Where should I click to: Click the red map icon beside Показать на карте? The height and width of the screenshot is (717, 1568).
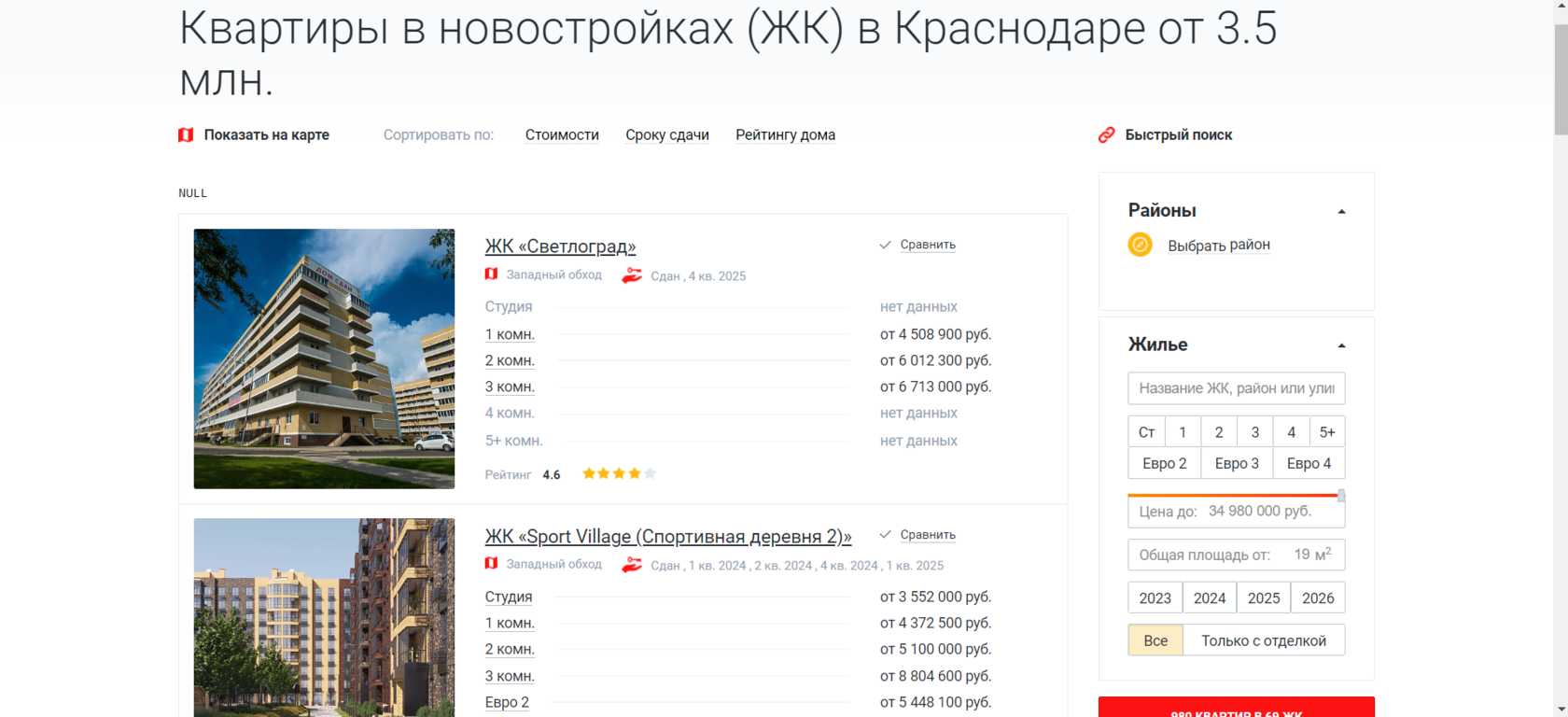click(186, 135)
